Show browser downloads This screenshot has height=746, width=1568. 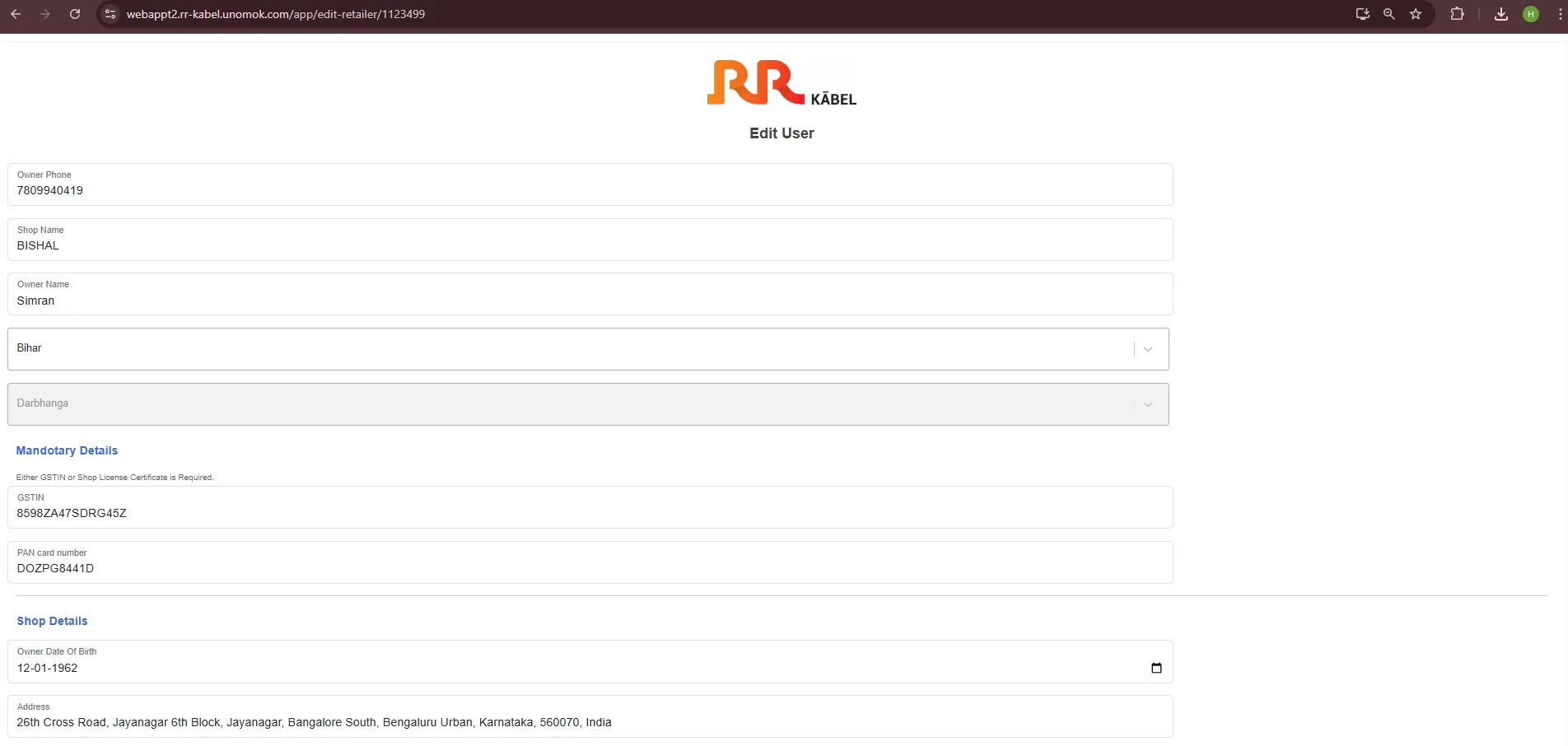point(1501,14)
